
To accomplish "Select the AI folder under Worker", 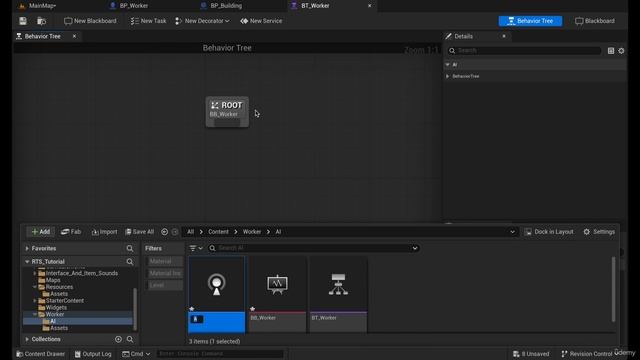I will (52, 321).
